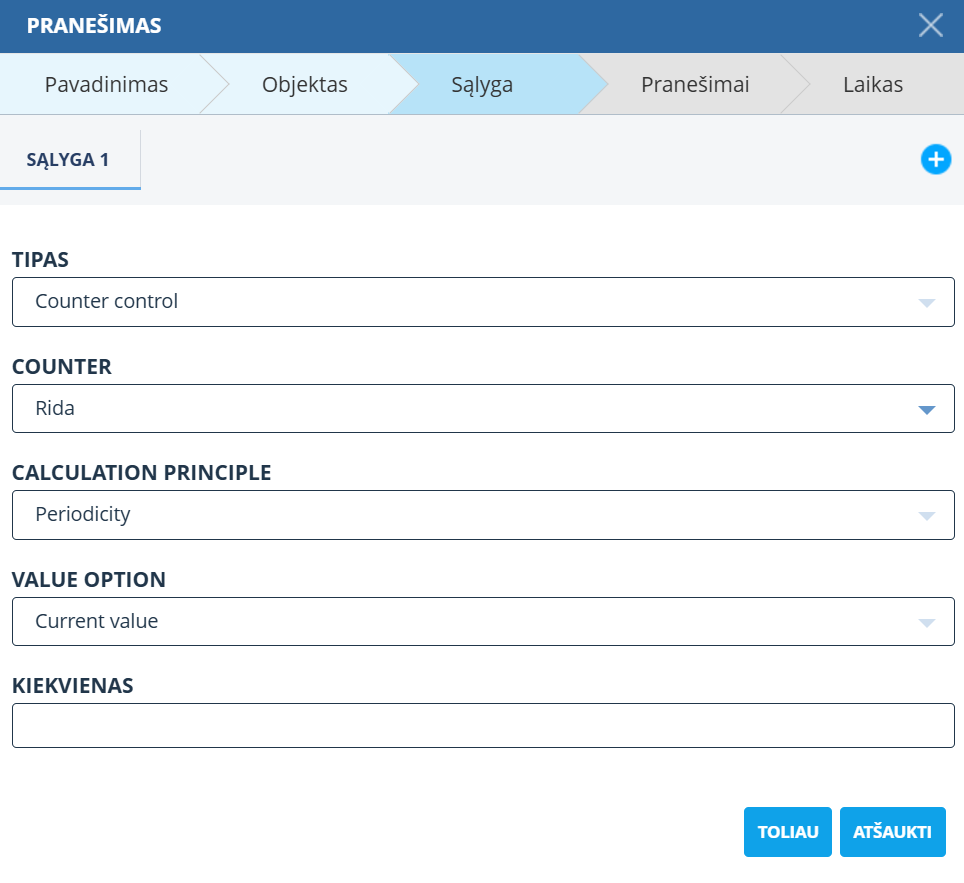Click the Value Option dropdown arrow
This screenshot has width=964, height=883.
coord(926,623)
